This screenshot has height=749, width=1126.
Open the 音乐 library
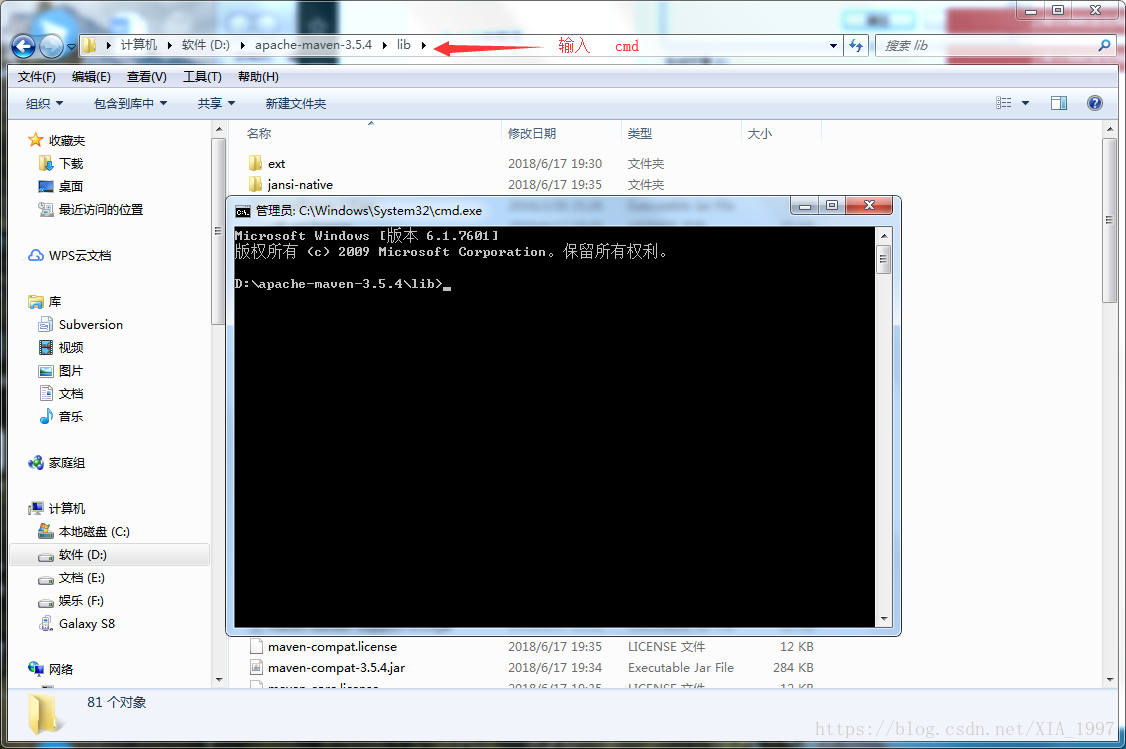pos(70,417)
